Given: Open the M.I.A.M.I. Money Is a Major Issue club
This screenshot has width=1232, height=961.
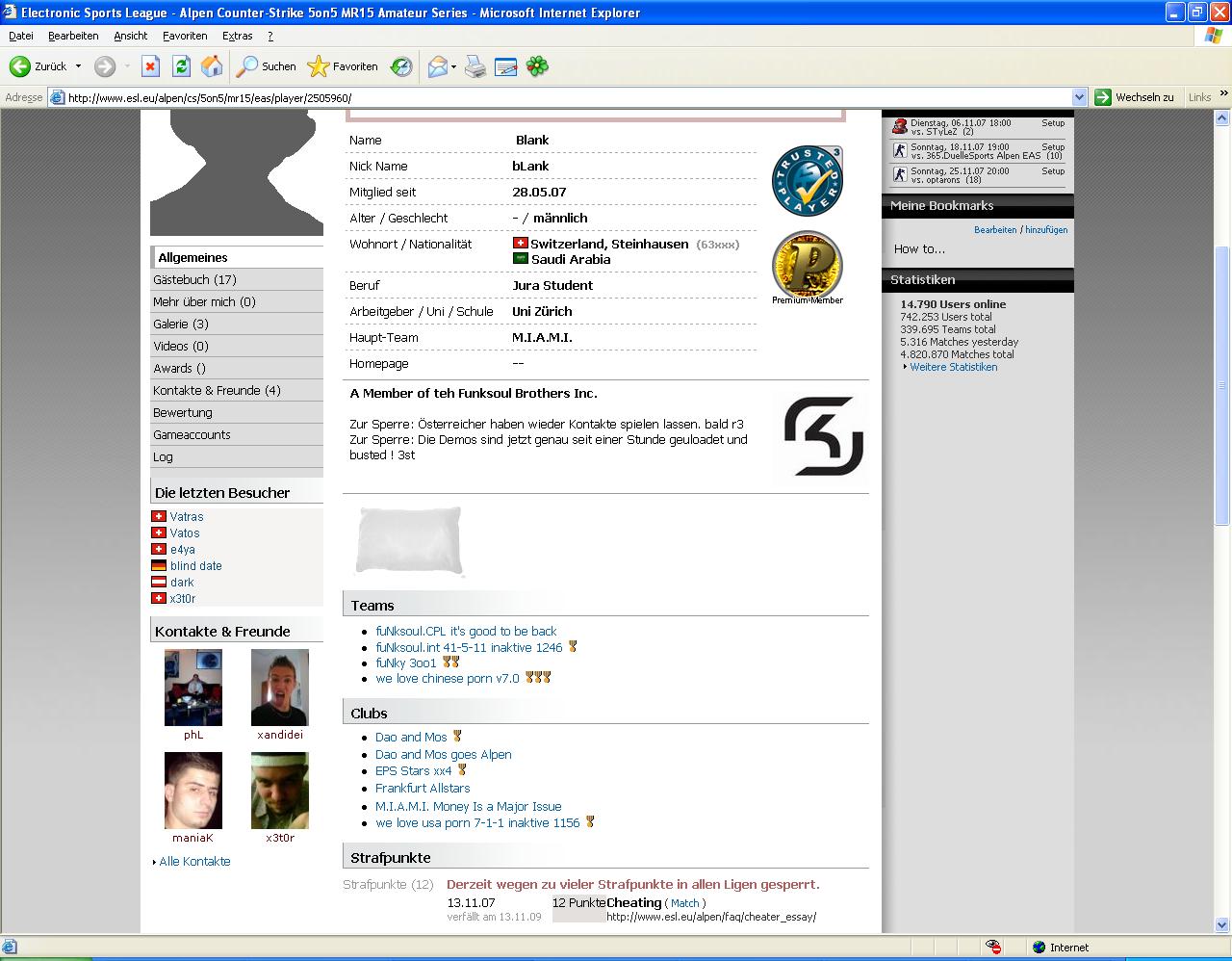Looking at the screenshot, I should tap(469, 807).
